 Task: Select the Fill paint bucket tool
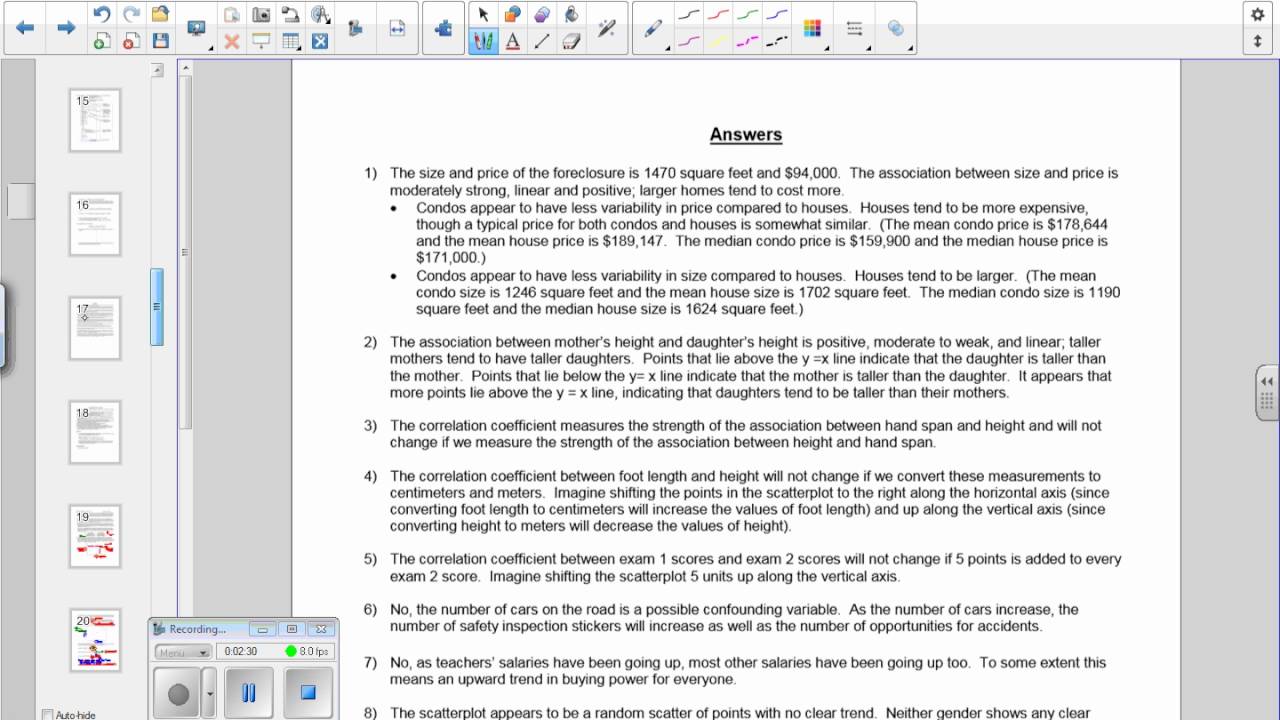(571, 14)
